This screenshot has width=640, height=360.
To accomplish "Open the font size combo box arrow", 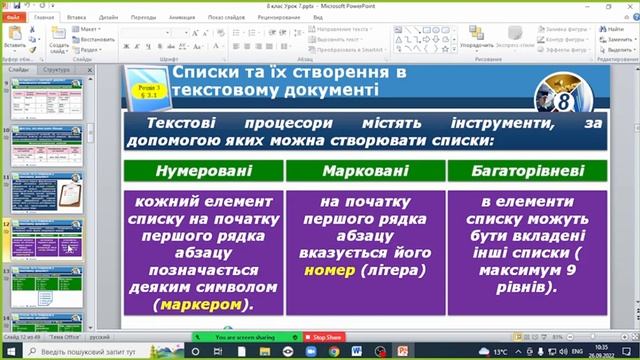I will coord(186,33).
